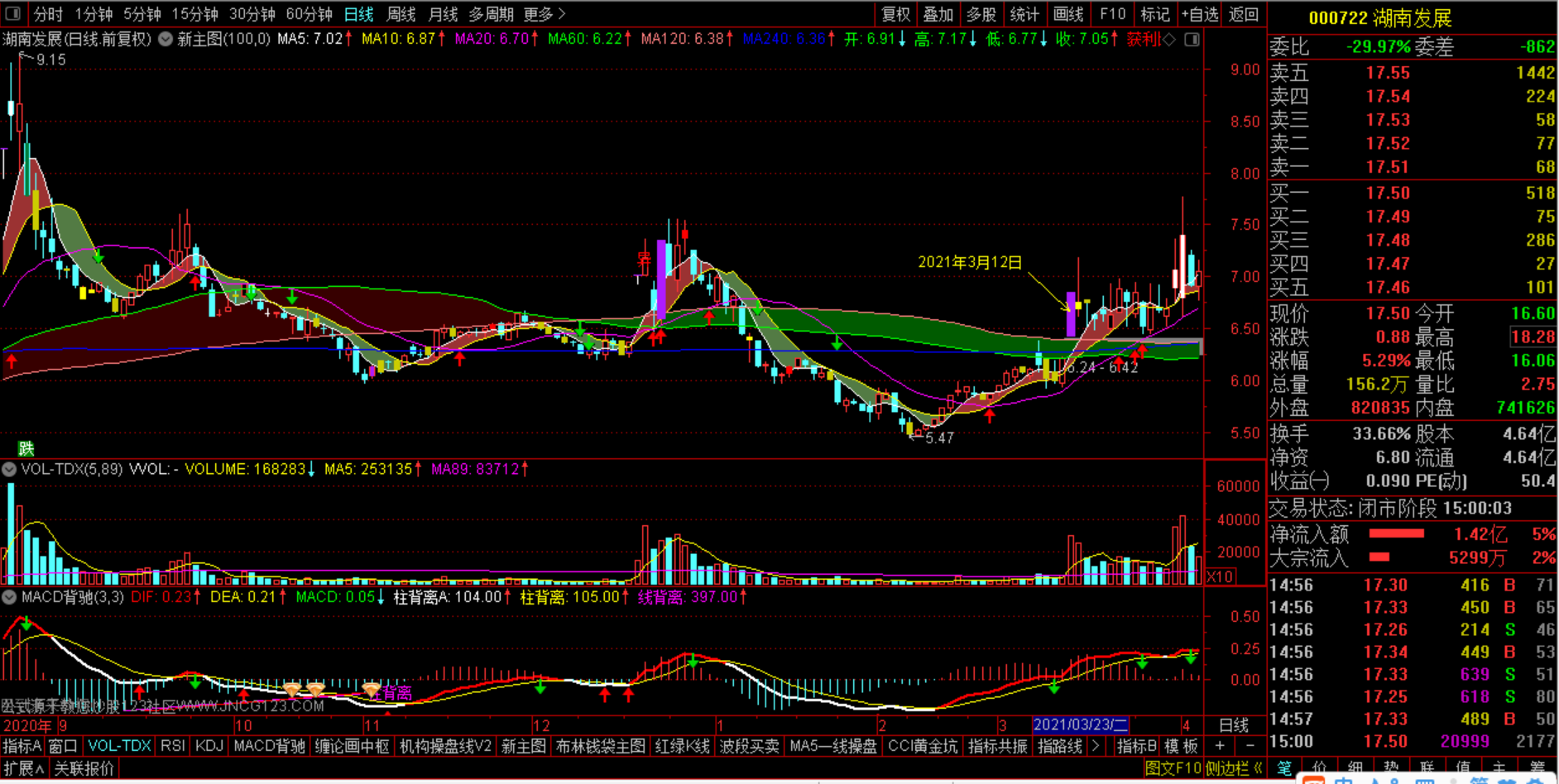This screenshot has height=784, width=1559.
Task: Expand the MACD背驰 indicator dropdown arrow
Action: [x=9, y=596]
